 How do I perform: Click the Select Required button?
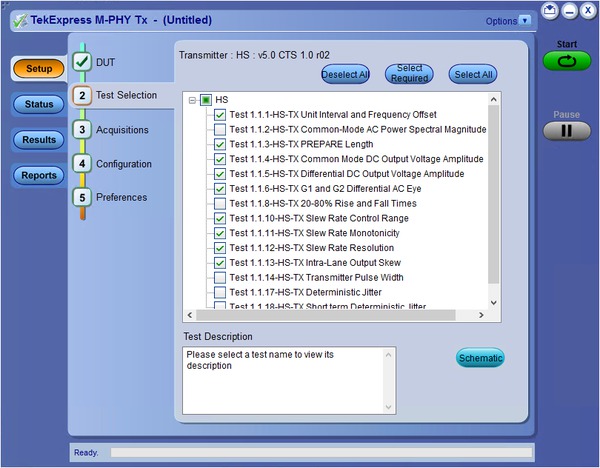tap(409, 73)
